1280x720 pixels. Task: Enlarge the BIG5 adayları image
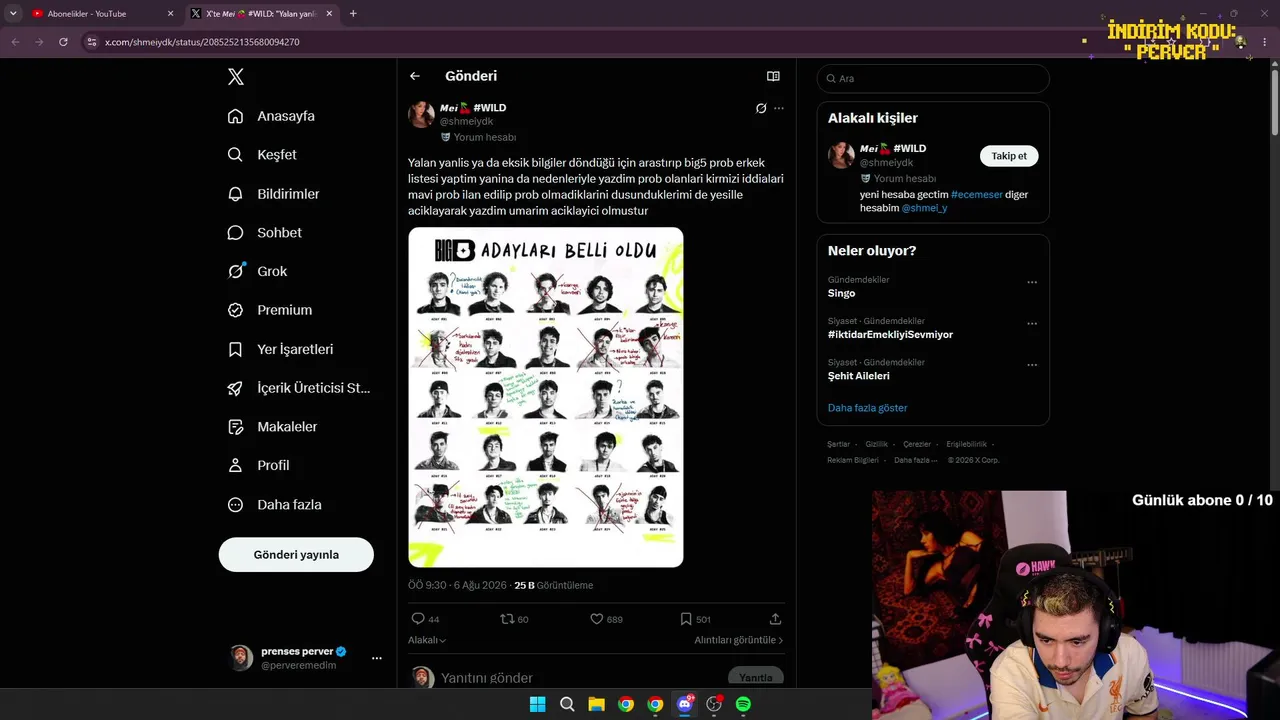pyautogui.click(x=546, y=397)
